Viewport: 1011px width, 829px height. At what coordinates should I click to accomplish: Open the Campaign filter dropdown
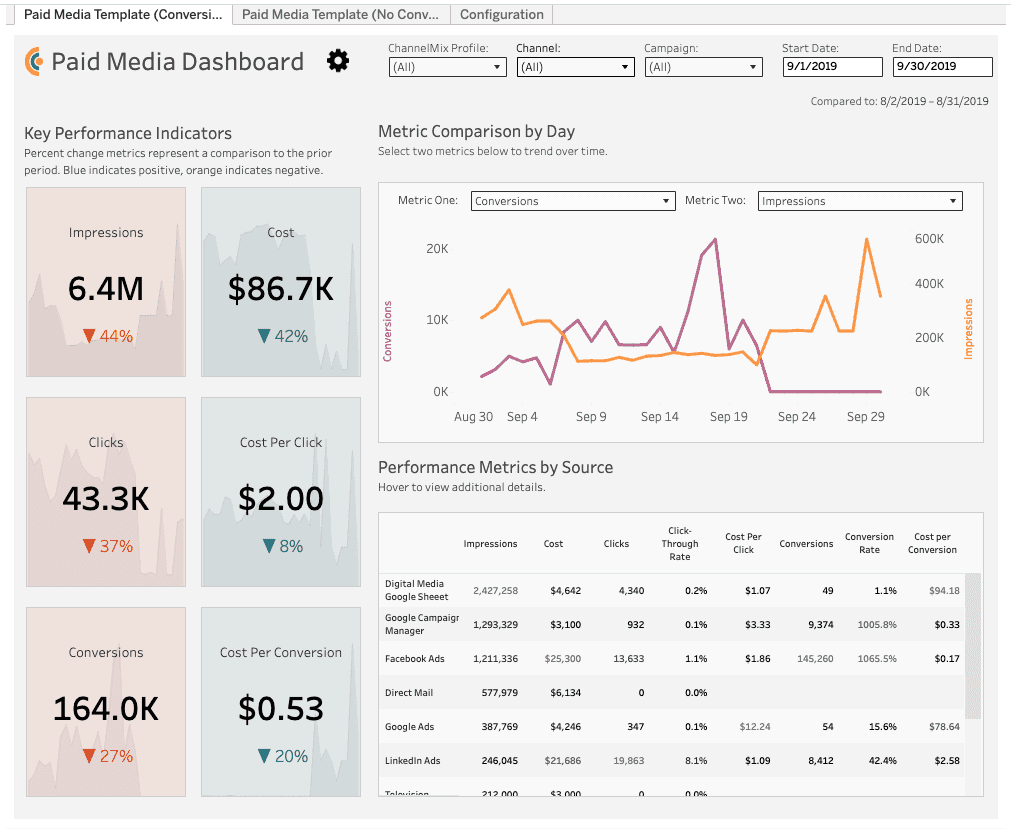(x=703, y=67)
